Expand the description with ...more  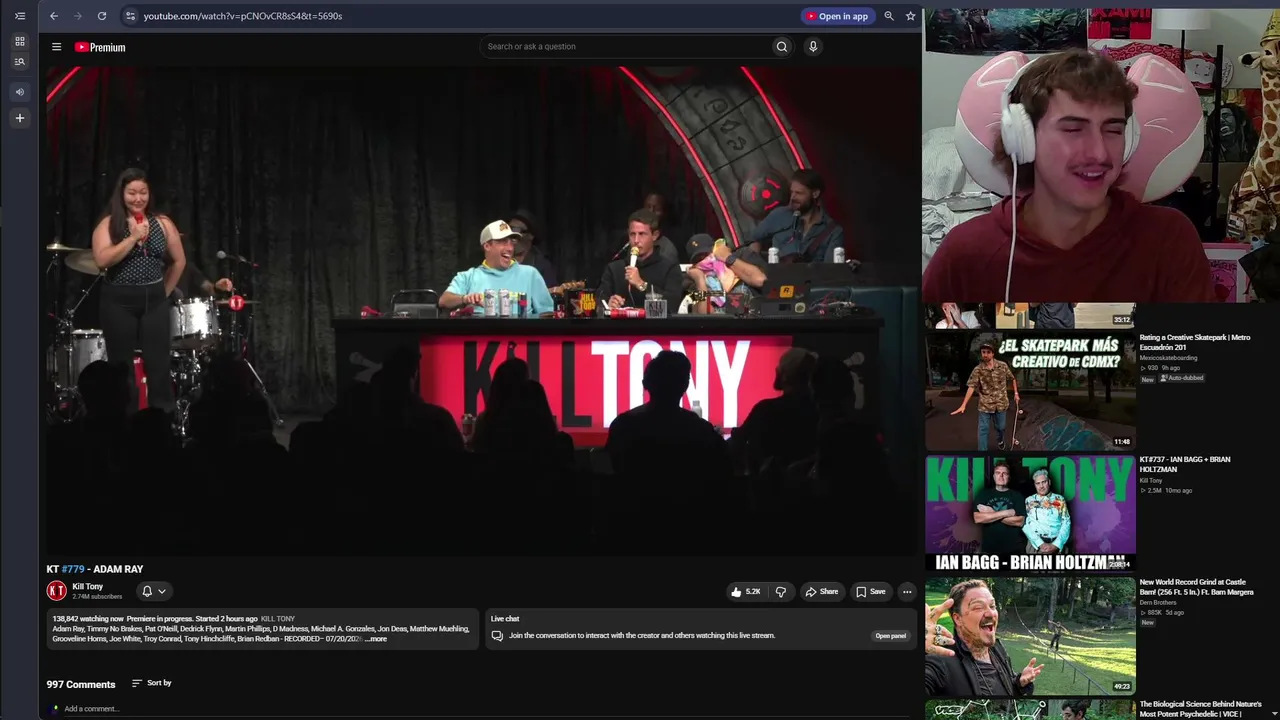376,639
